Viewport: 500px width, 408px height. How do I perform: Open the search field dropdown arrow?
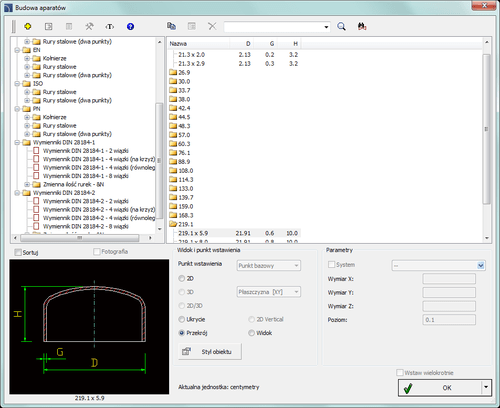coord(326,27)
